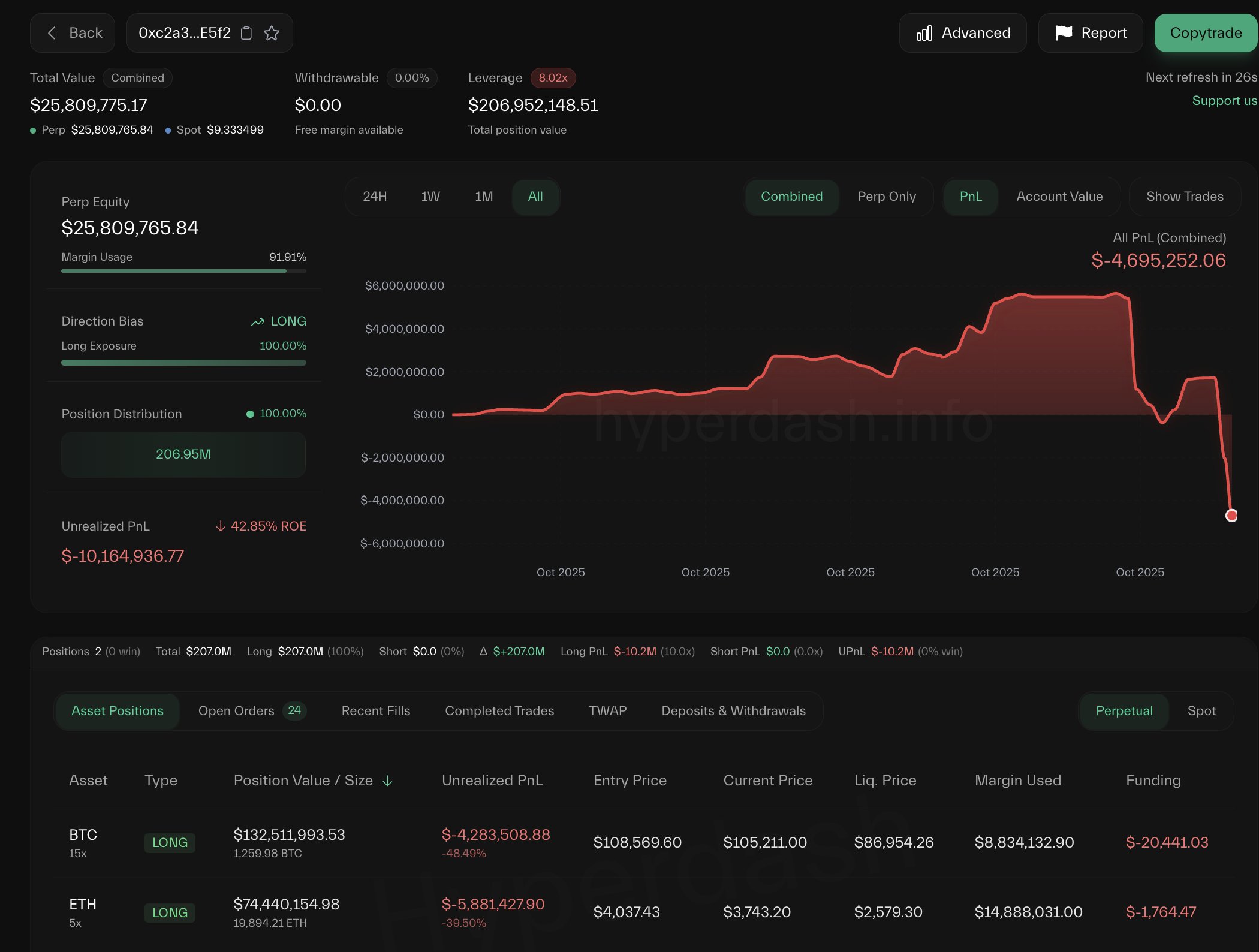This screenshot has height=952, width=1259.
Task: Click the 206.95M position distribution block
Action: click(183, 454)
